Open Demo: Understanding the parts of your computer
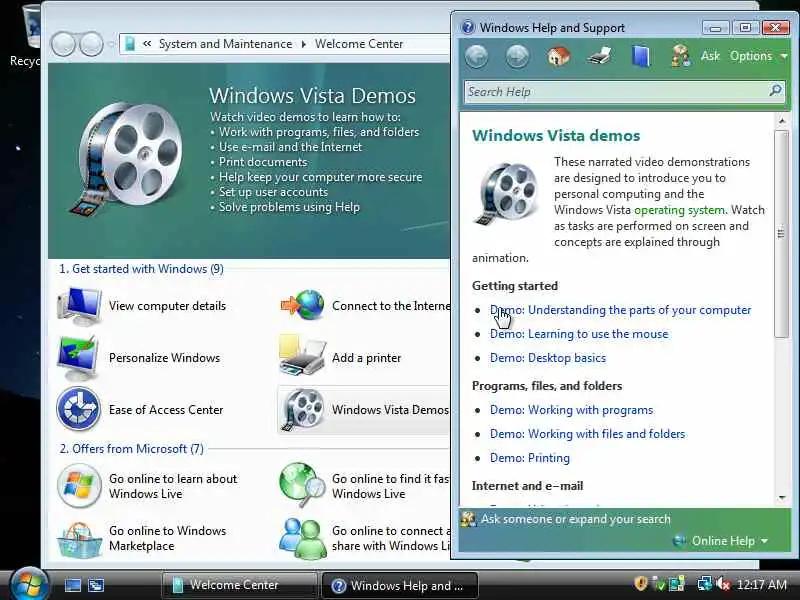This screenshot has width=800, height=600. tap(620, 310)
